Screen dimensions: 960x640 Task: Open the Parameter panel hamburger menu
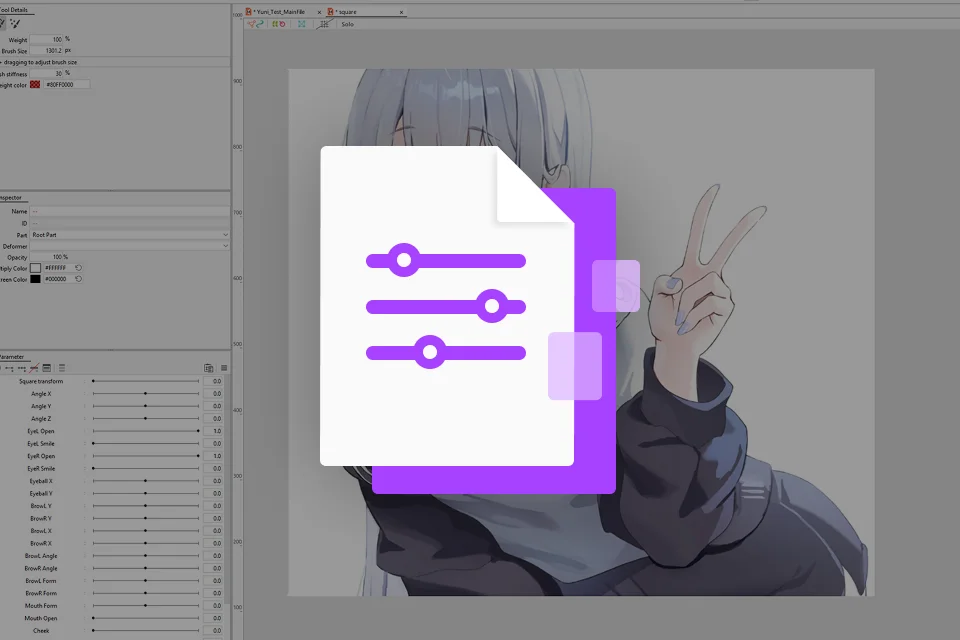[x=224, y=368]
